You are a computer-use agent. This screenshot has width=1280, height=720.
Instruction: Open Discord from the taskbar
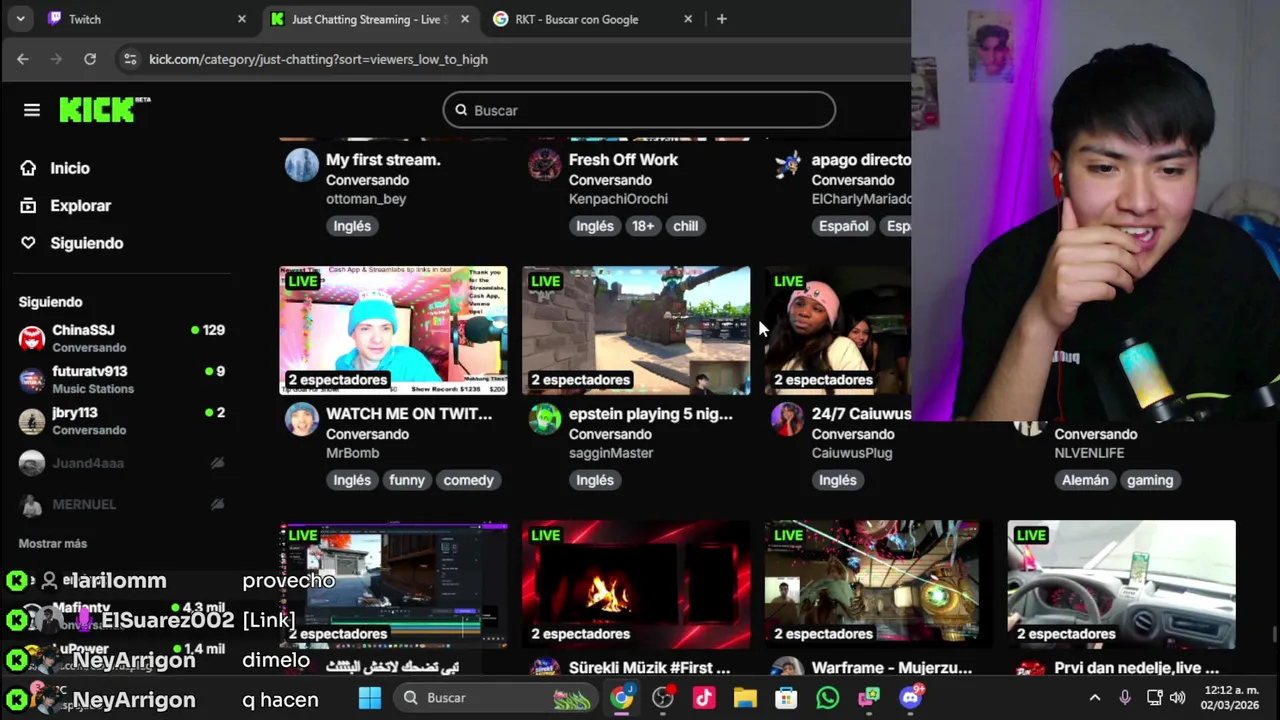(910, 698)
